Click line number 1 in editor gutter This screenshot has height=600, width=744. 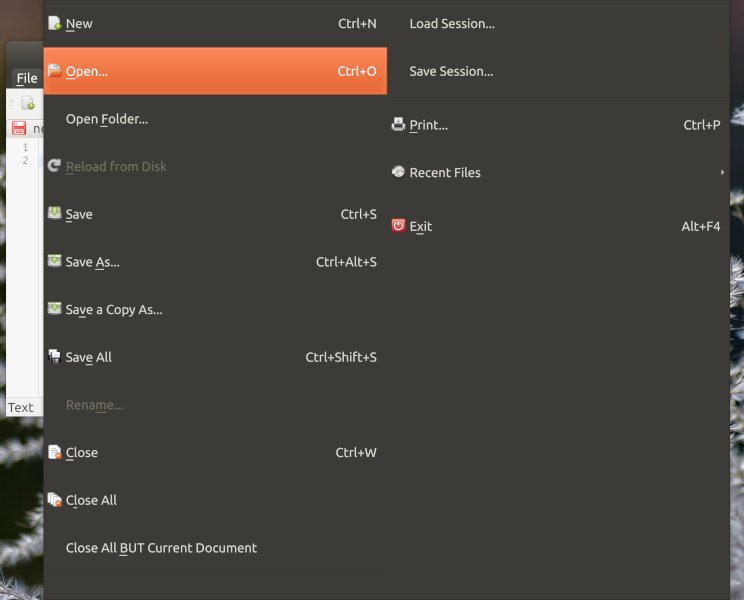25,147
